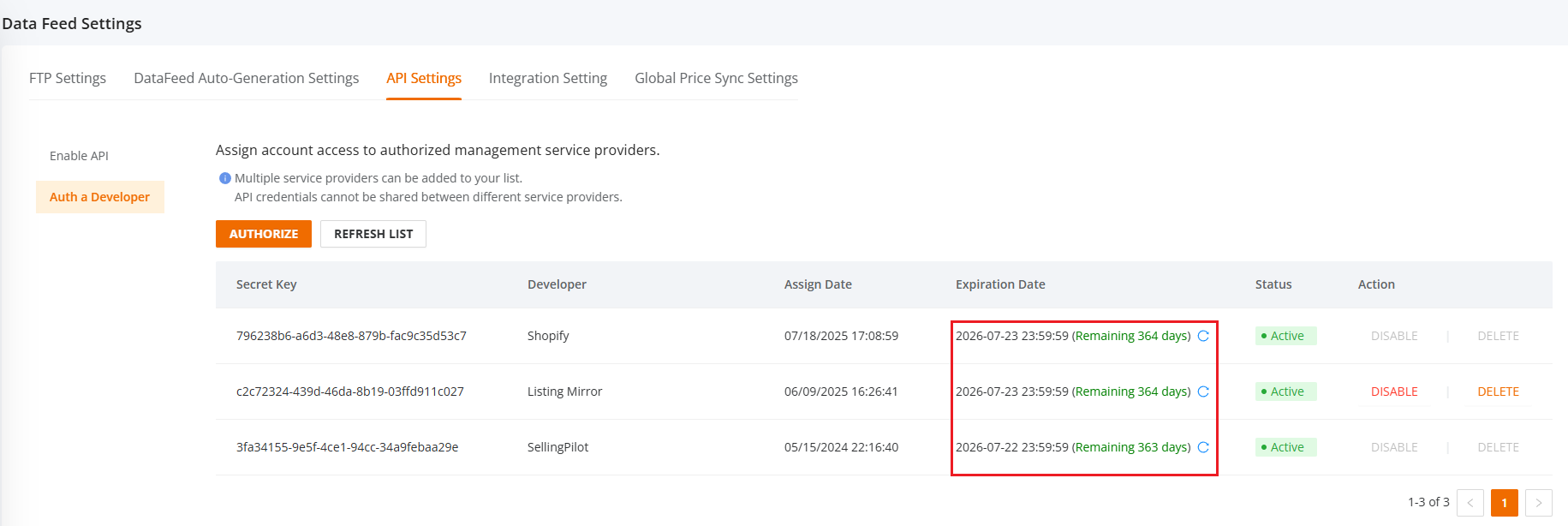The width and height of the screenshot is (1568, 526).
Task: Click DELETE on the SellingPilot row
Action: pyautogui.click(x=1498, y=447)
